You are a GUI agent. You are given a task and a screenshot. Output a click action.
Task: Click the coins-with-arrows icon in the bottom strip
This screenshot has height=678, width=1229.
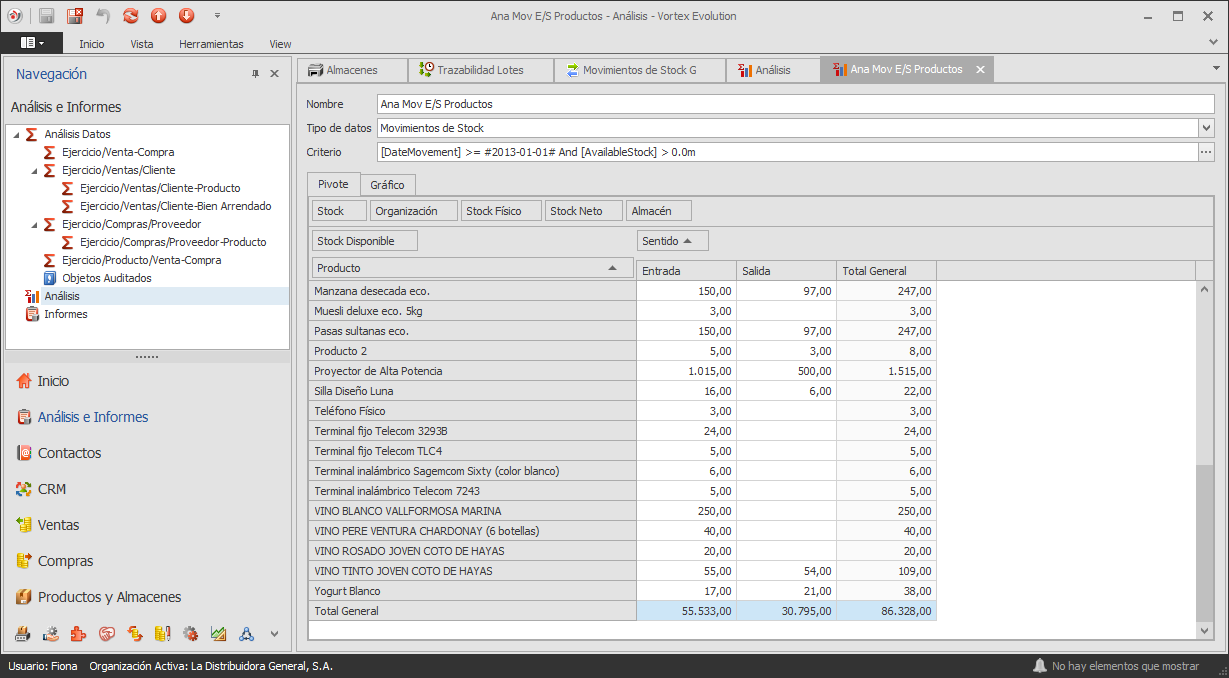[x=135, y=633]
